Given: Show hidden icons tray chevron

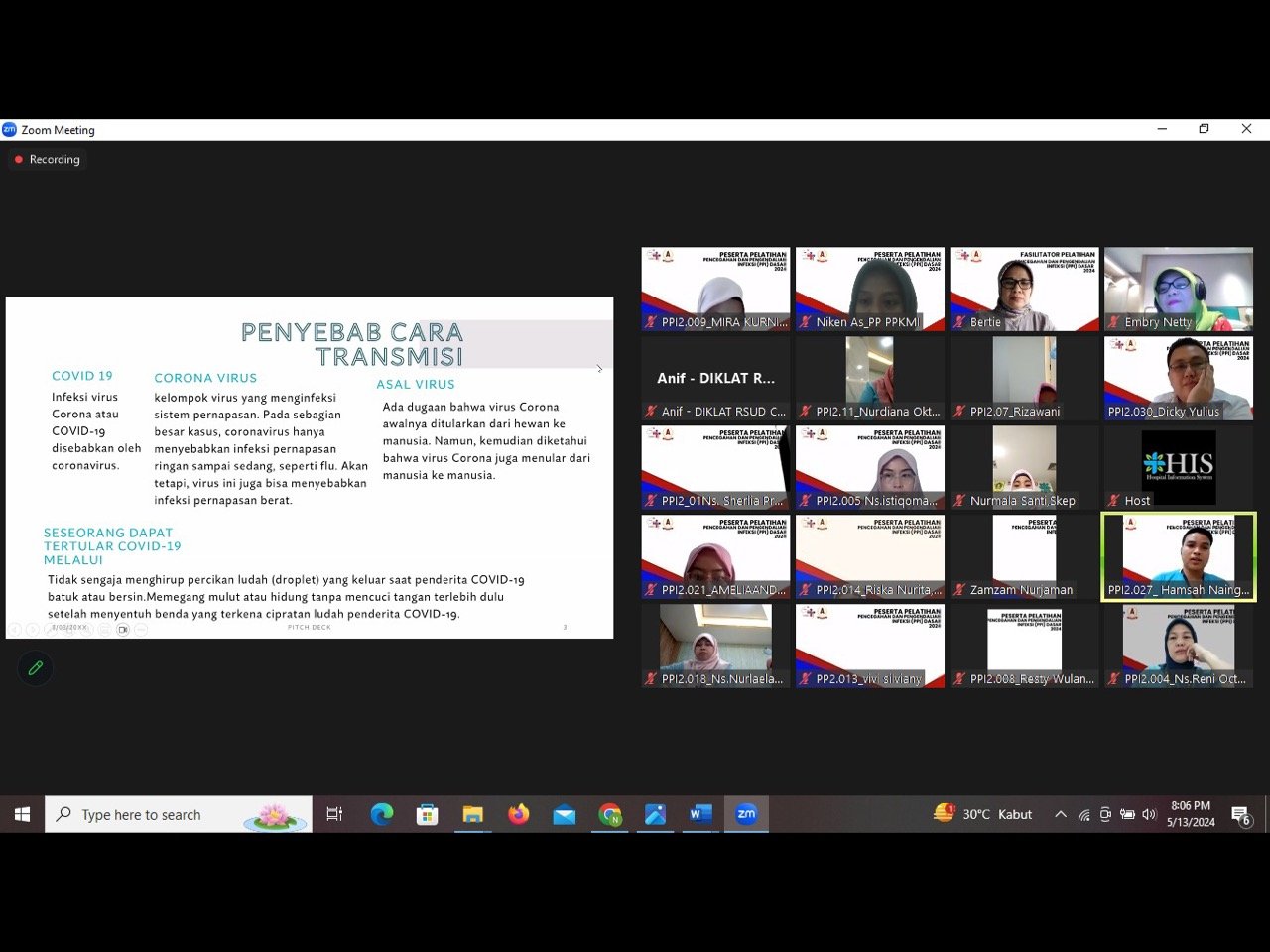Looking at the screenshot, I should [x=1060, y=814].
